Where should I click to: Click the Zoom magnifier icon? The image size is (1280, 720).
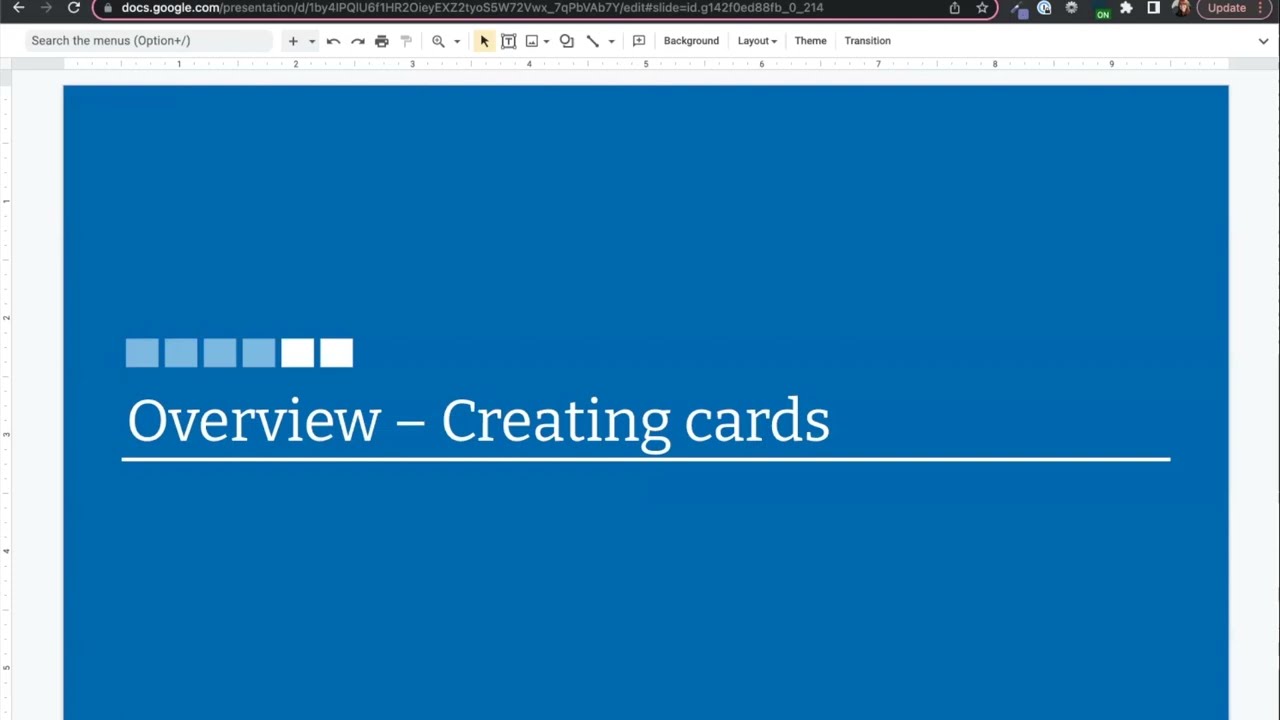tap(438, 41)
